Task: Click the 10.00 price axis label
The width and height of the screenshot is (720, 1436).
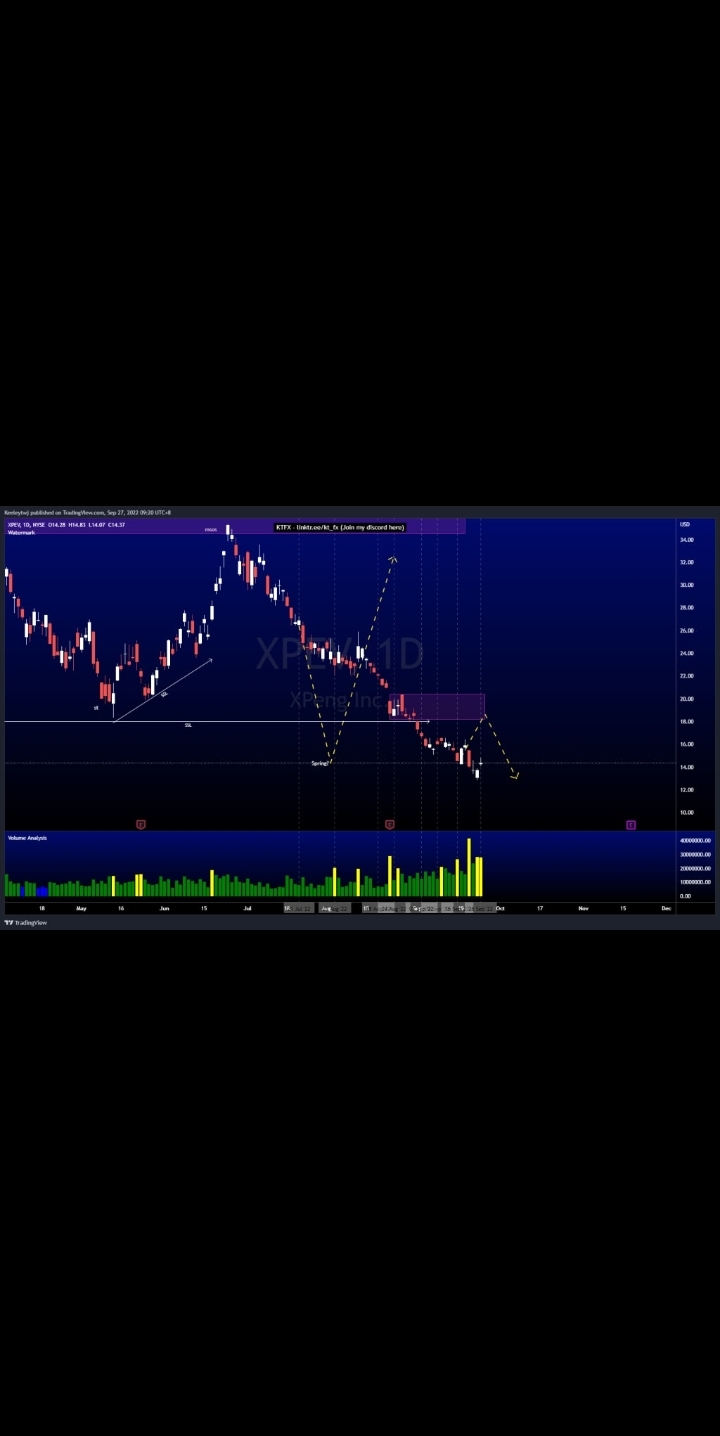Action: click(687, 813)
